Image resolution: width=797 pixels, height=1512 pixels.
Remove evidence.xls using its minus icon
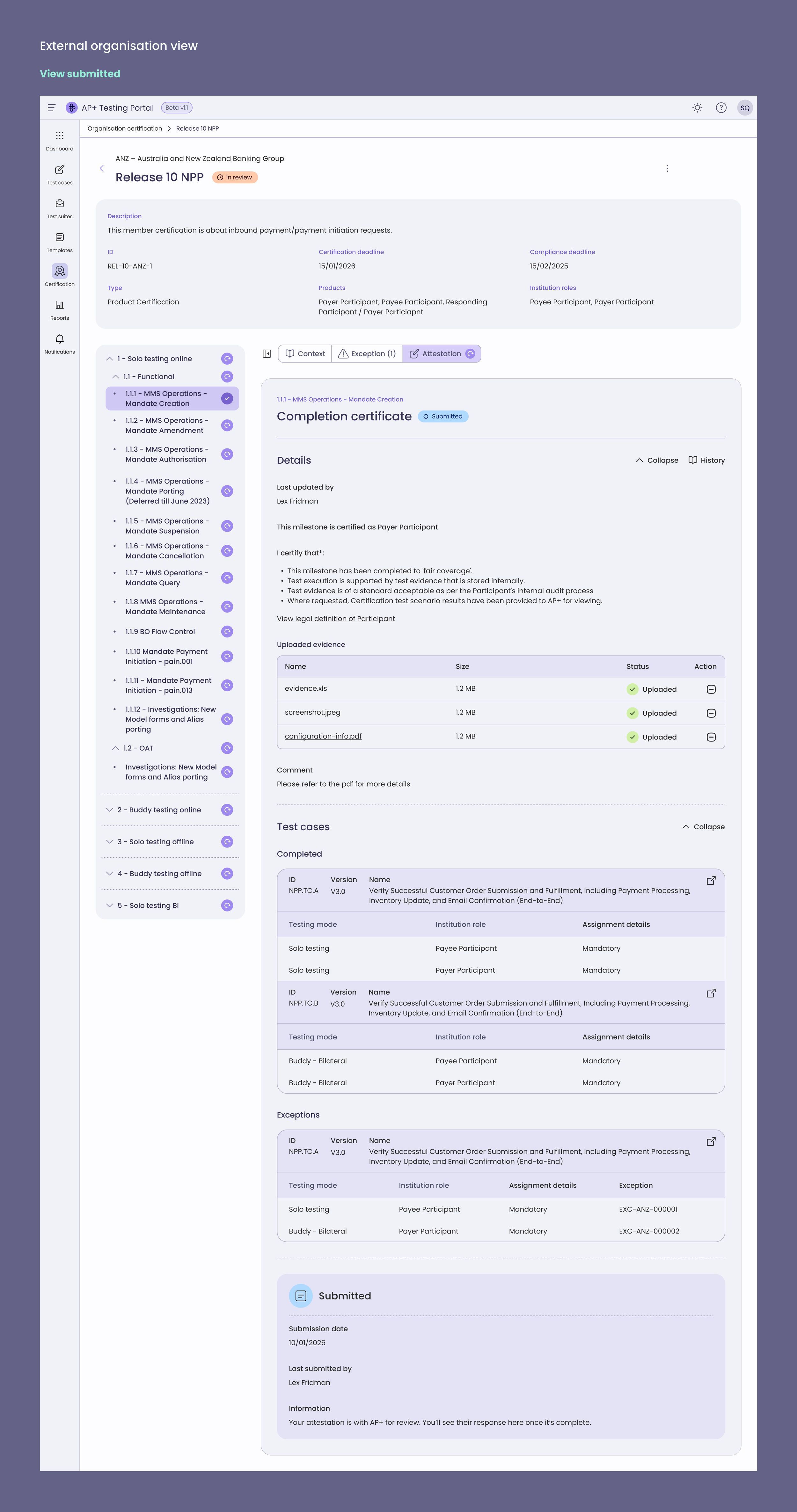coord(711,688)
